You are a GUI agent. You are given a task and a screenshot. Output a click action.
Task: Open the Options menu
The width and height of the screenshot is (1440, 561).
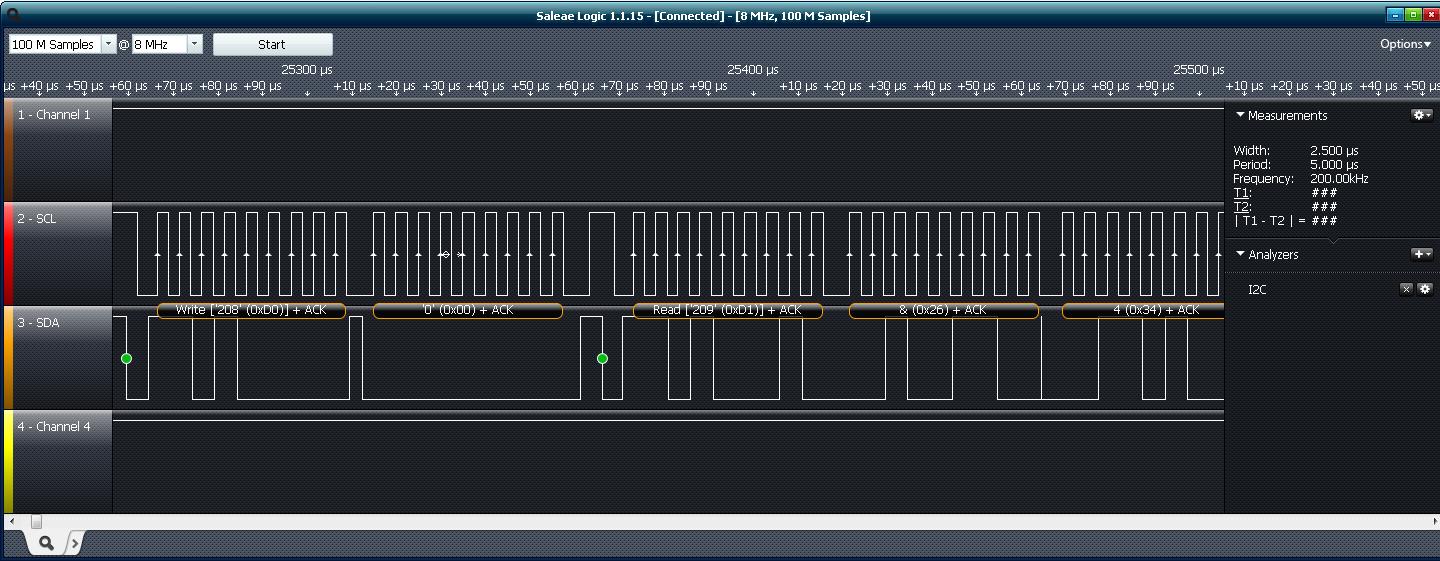(x=1405, y=44)
